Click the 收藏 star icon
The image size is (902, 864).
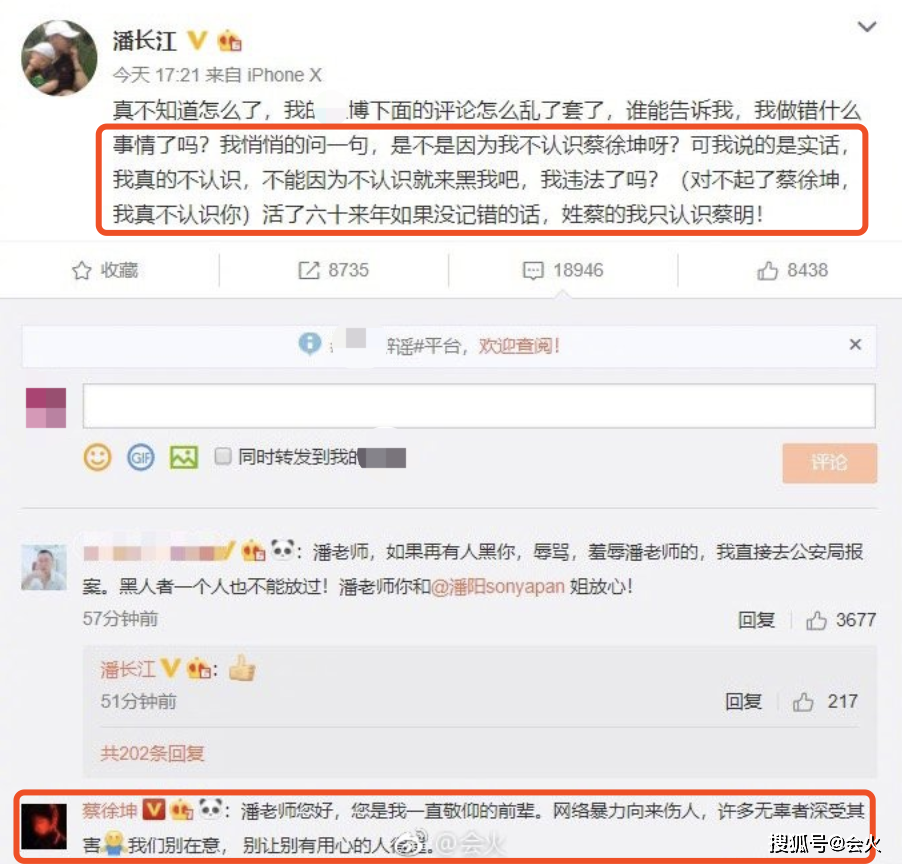(82, 270)
